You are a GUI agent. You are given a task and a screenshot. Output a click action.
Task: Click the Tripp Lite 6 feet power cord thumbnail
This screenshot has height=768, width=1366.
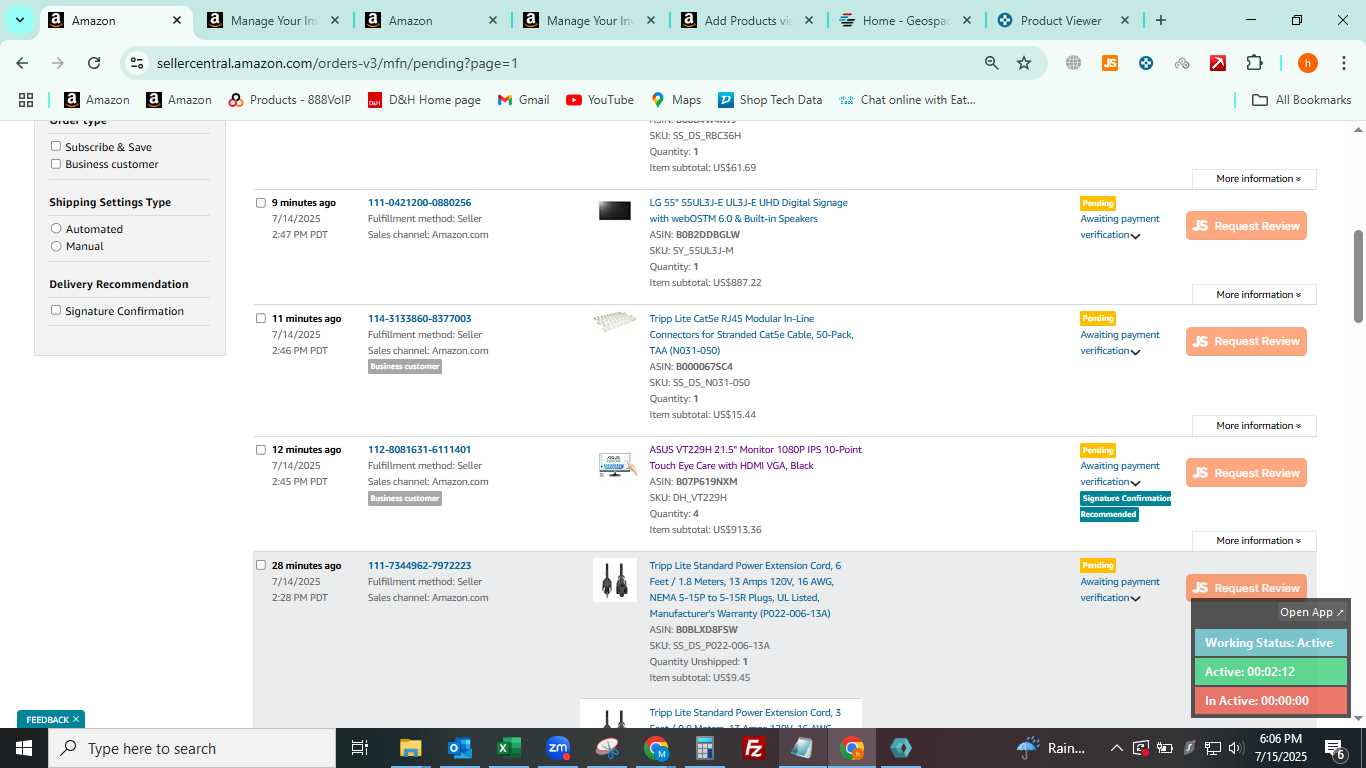(x=614, y=580)
